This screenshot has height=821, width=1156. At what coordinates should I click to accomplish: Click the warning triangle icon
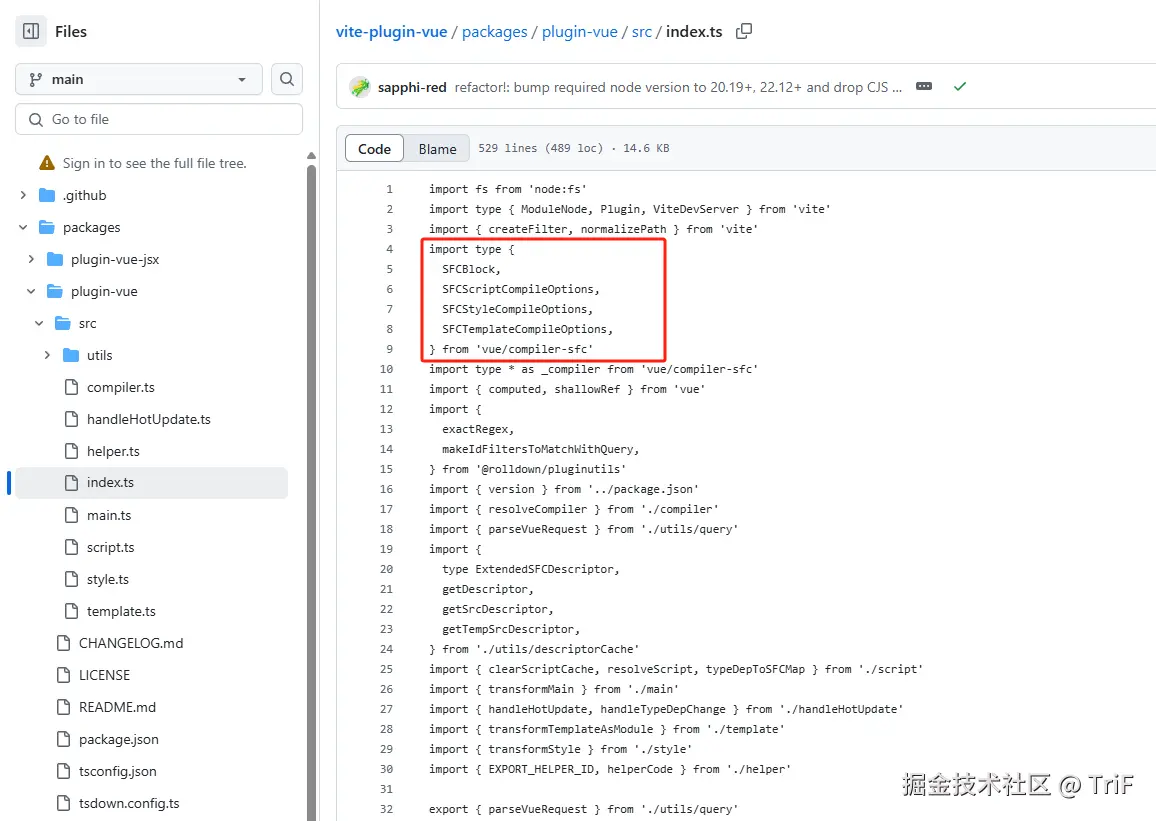47,163
